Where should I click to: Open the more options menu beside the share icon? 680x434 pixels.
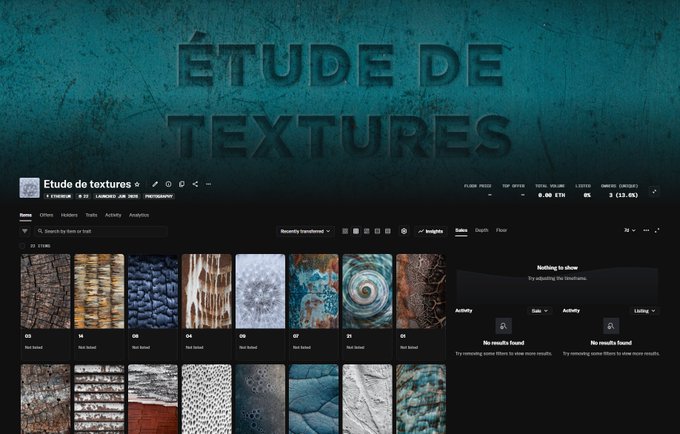(209, 184)
